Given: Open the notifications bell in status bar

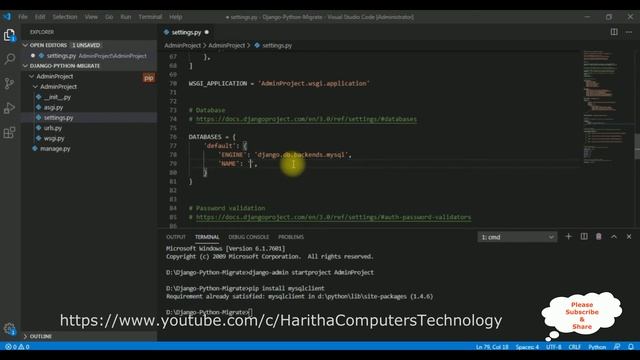Looking at the screenshot, I should click(631, 347).
